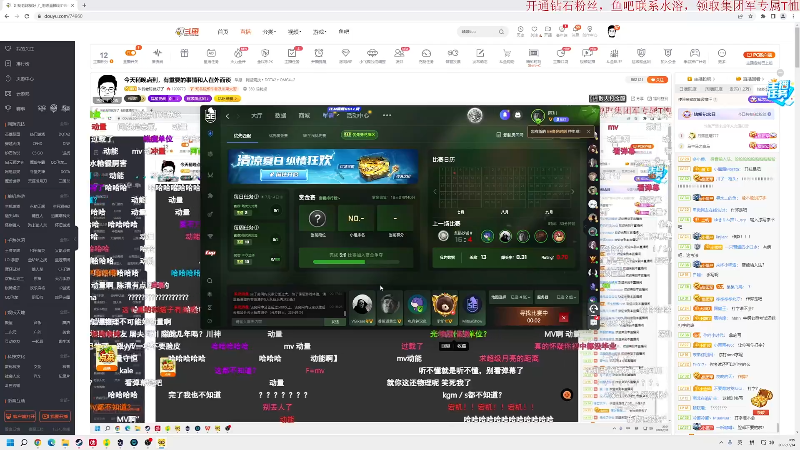800x450 pixels.
Task: Open the watch history clock icon in header
Action: click(x=520, y=30)
